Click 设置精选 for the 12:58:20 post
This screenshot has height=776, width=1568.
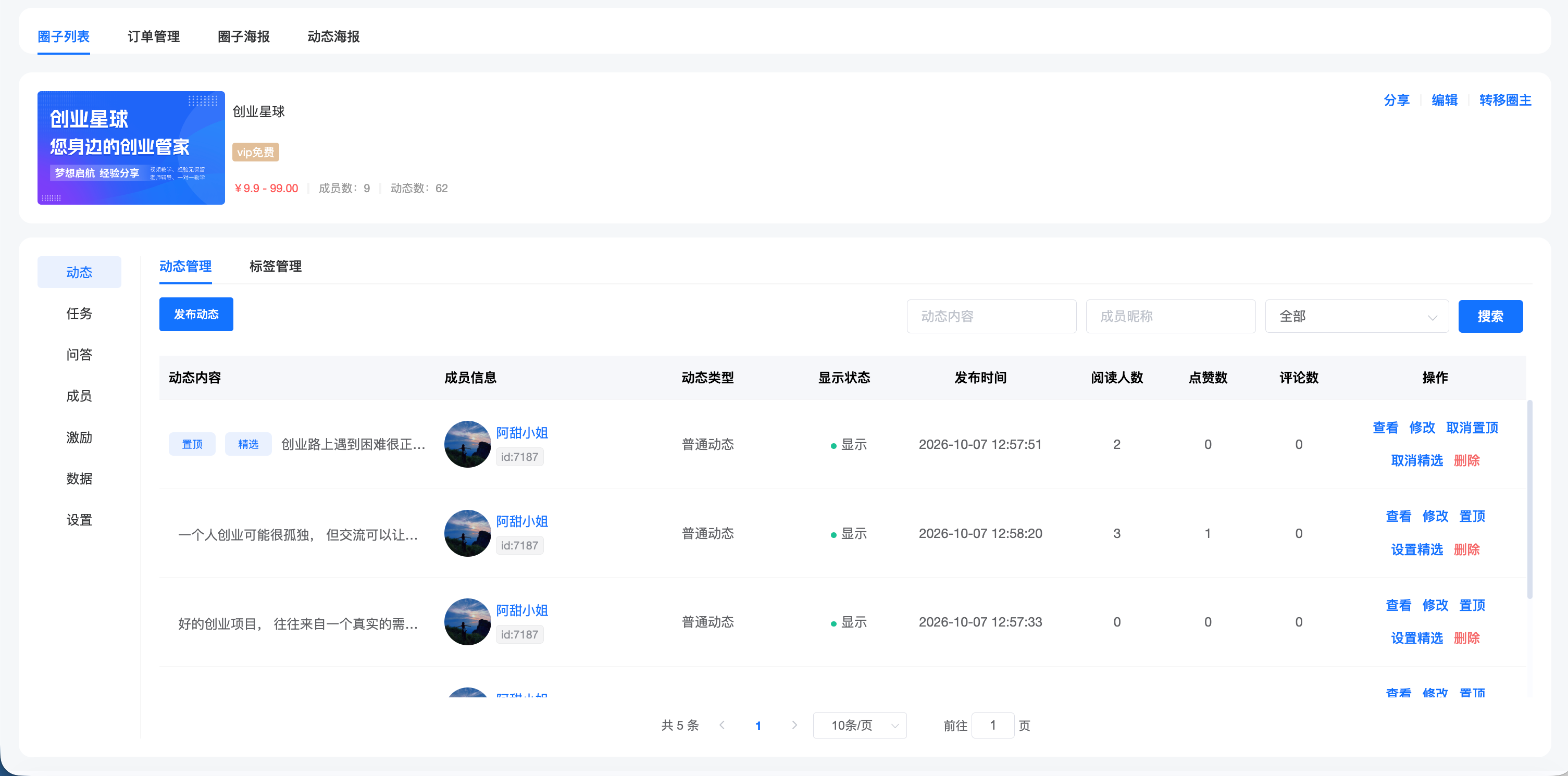coord(1416,549)
